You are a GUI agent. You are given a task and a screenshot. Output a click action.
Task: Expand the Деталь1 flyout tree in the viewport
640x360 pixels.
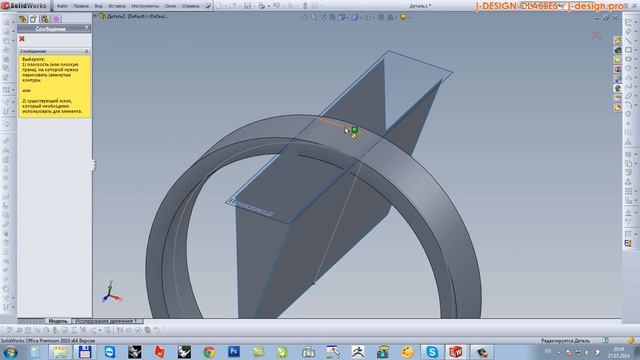click(96, 16)
